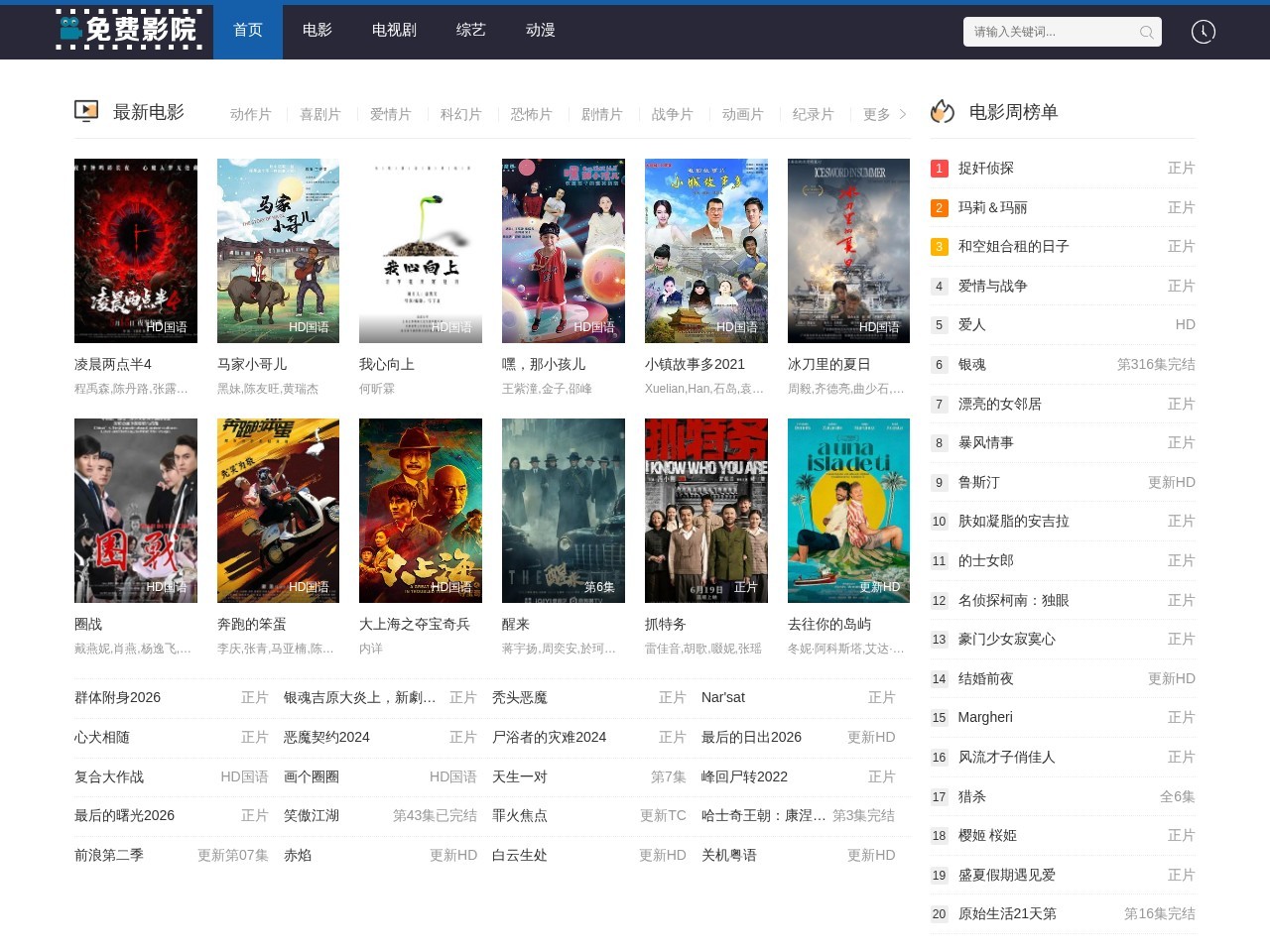Filter by 科幻片 genre

pyautogui.click(x=461, y=114)
